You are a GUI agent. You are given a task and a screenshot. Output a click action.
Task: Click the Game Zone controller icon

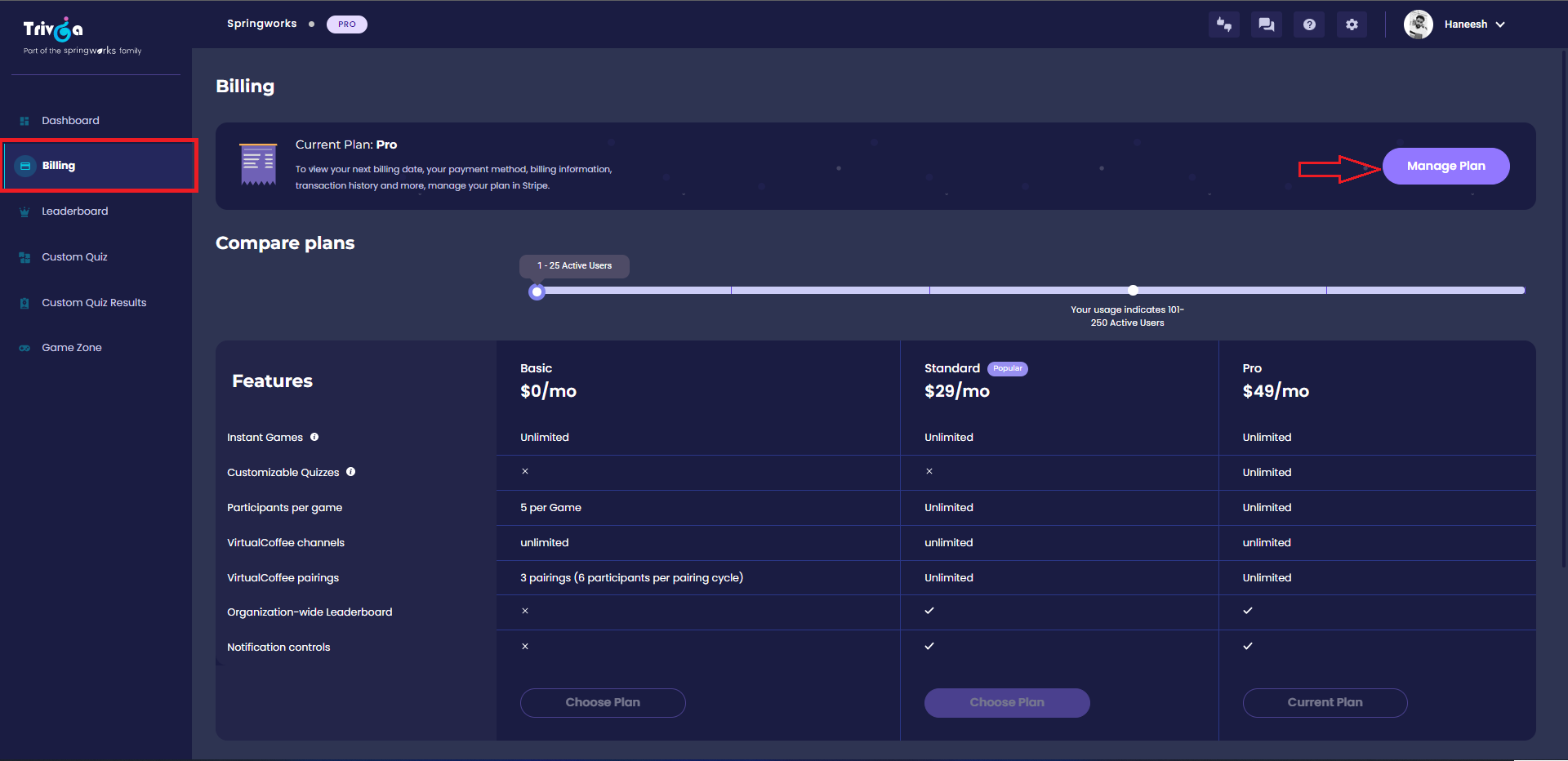tap(24, 348)
